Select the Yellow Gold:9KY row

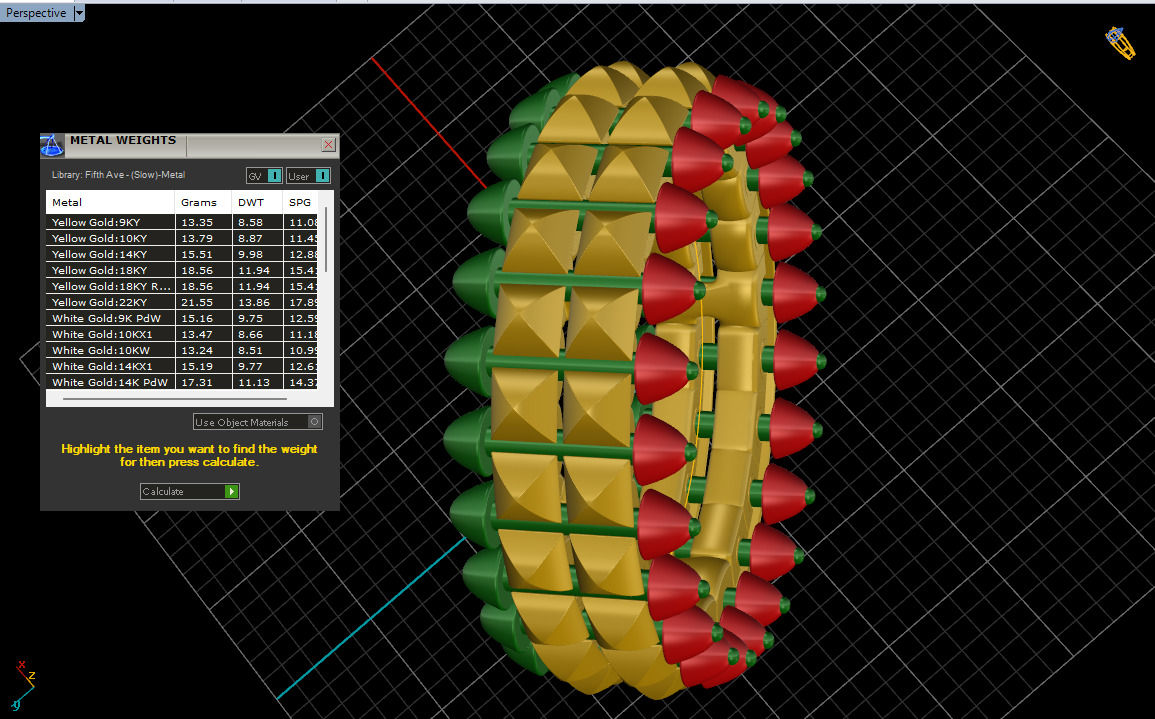tap(182, 222)
